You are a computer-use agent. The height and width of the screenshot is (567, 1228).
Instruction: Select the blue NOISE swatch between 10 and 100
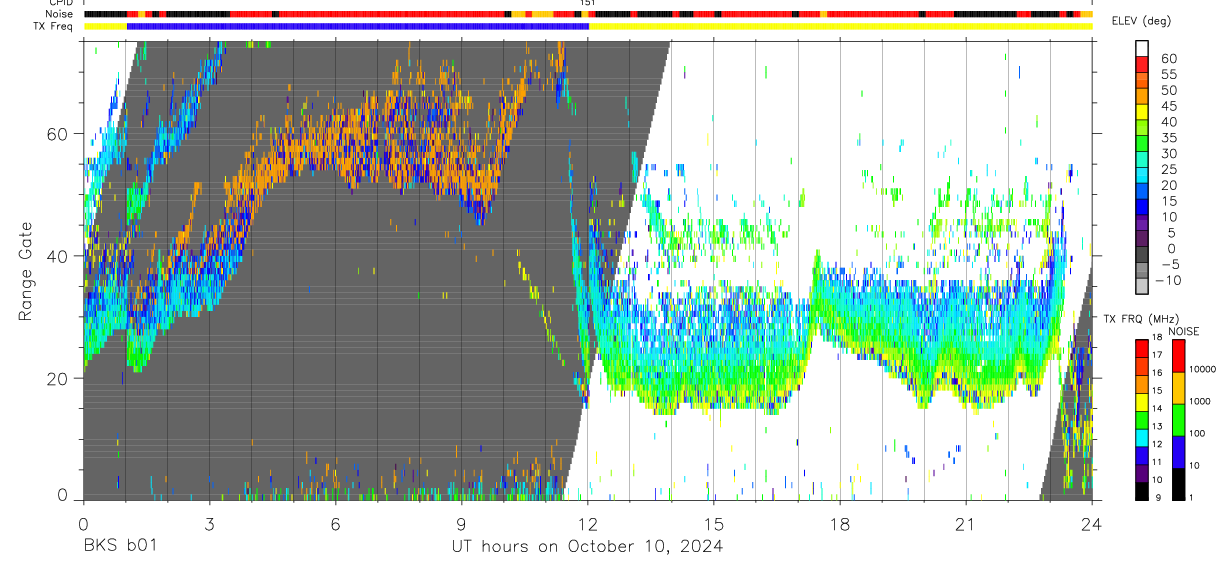coord(1178,452)
